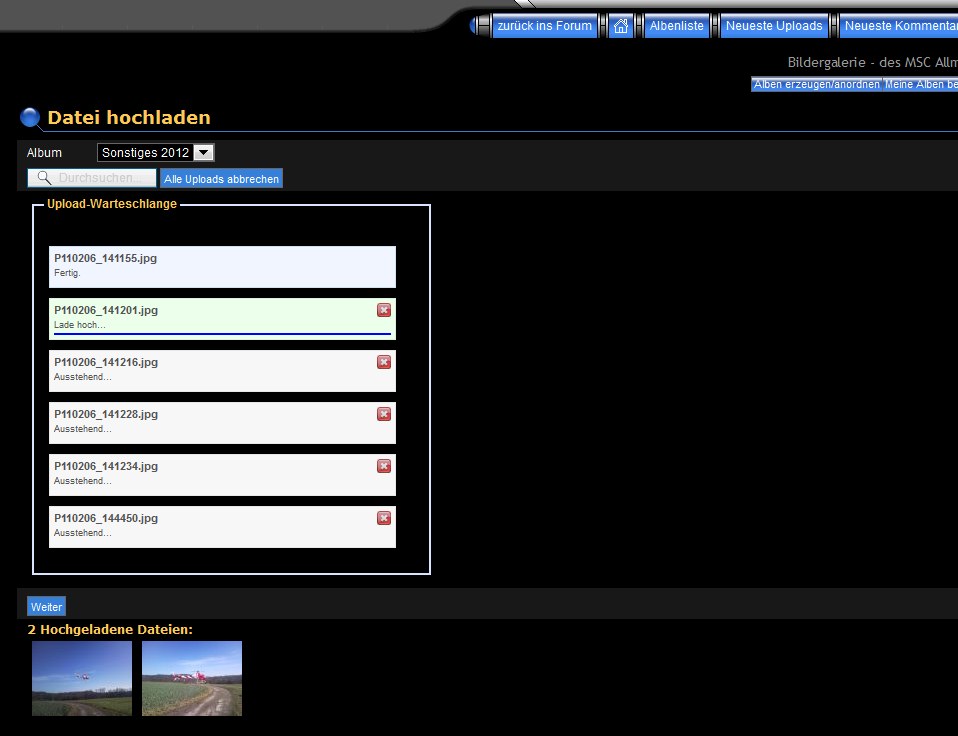The height and width of the screenshot is (736, 958).
Task: Click the blue globe icon beside Datei hochladen
Action: tap(31, 118)
